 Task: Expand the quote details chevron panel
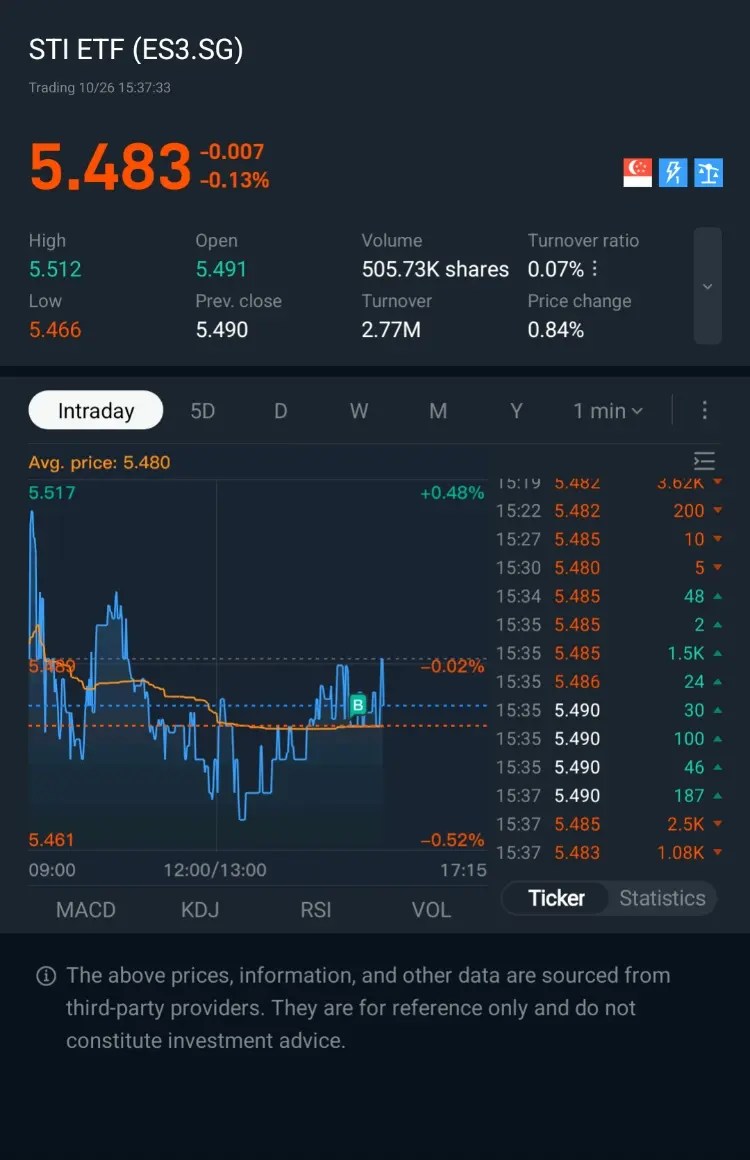pyautogui.click(x=707, y=286)
